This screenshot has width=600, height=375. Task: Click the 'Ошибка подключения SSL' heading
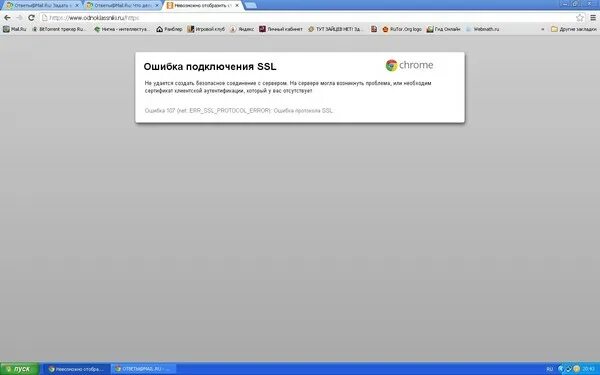(x=210, y=67)
